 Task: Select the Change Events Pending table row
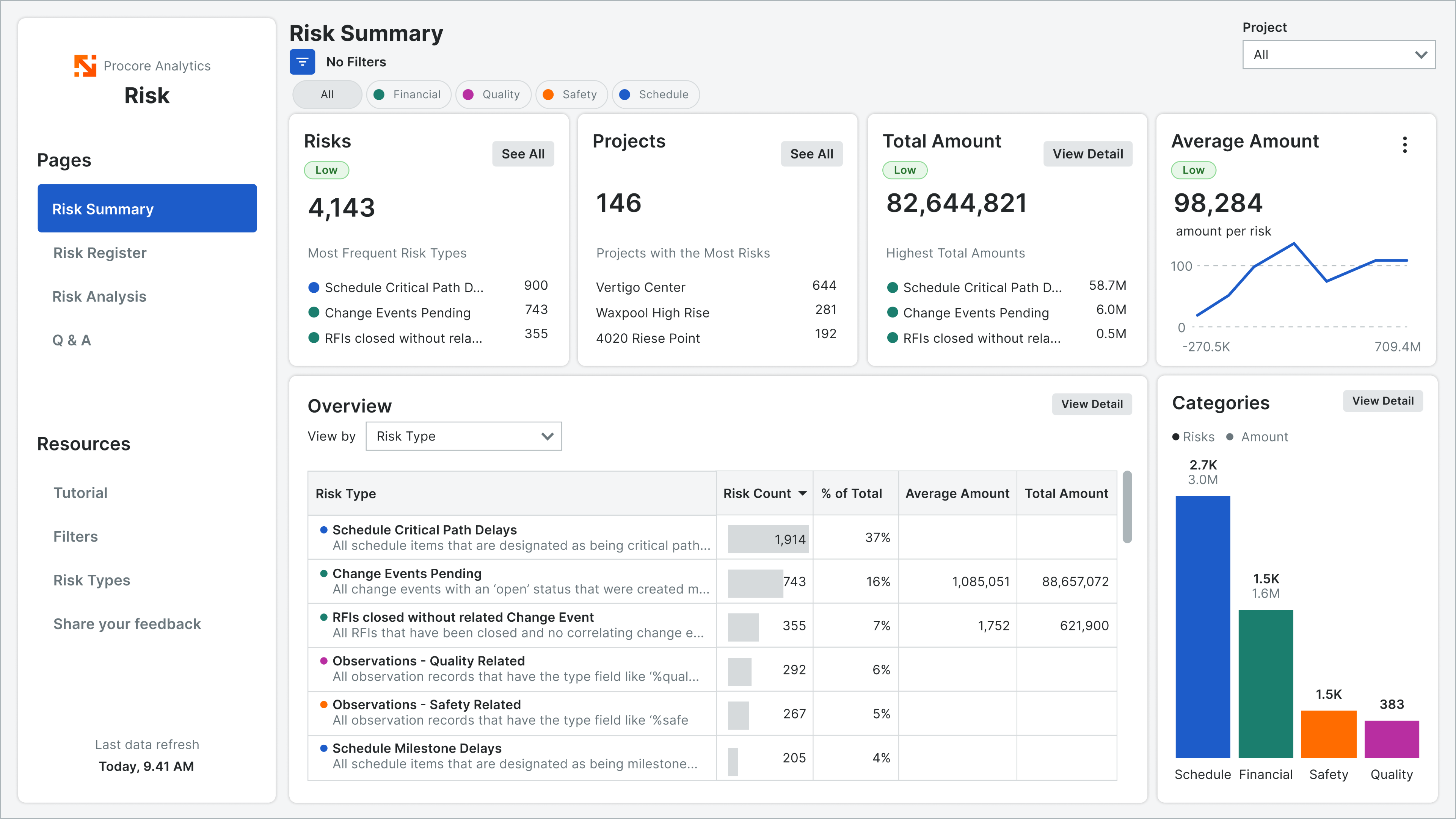tap(712, 581)
